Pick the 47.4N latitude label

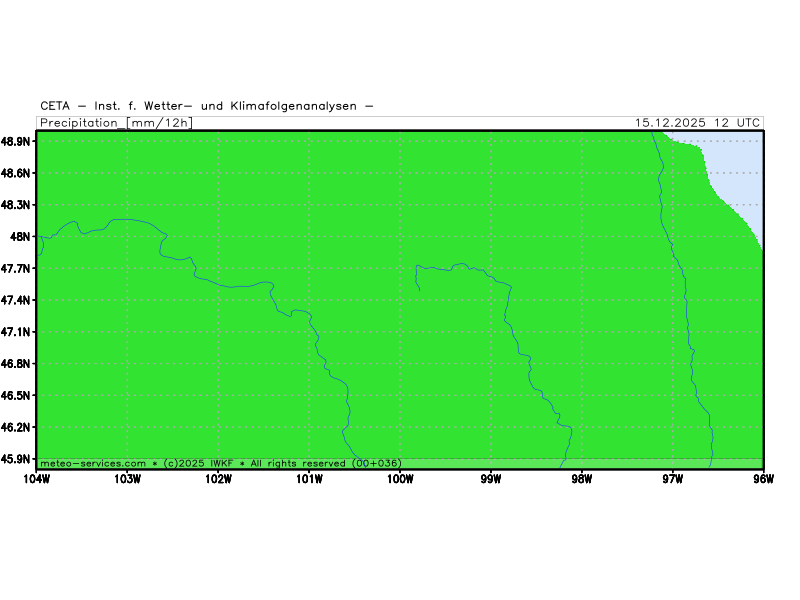[16, 300]
